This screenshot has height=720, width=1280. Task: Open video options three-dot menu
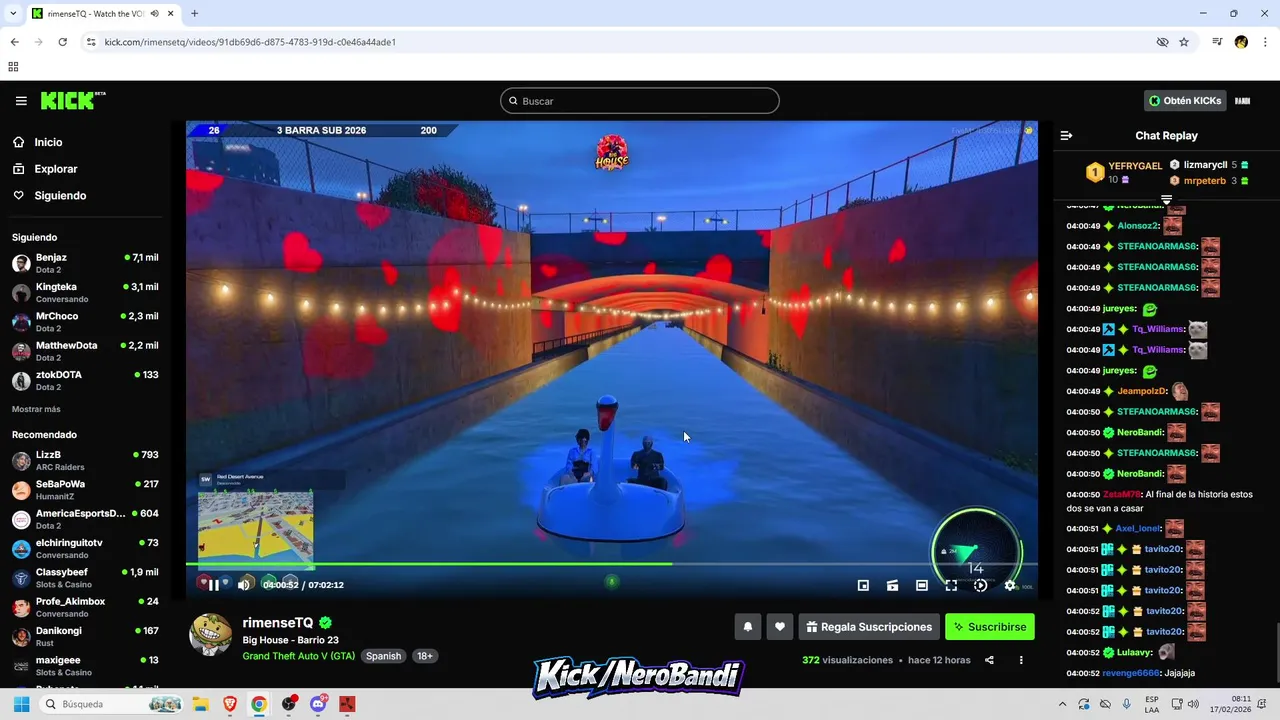click(x=1021, y=660)
